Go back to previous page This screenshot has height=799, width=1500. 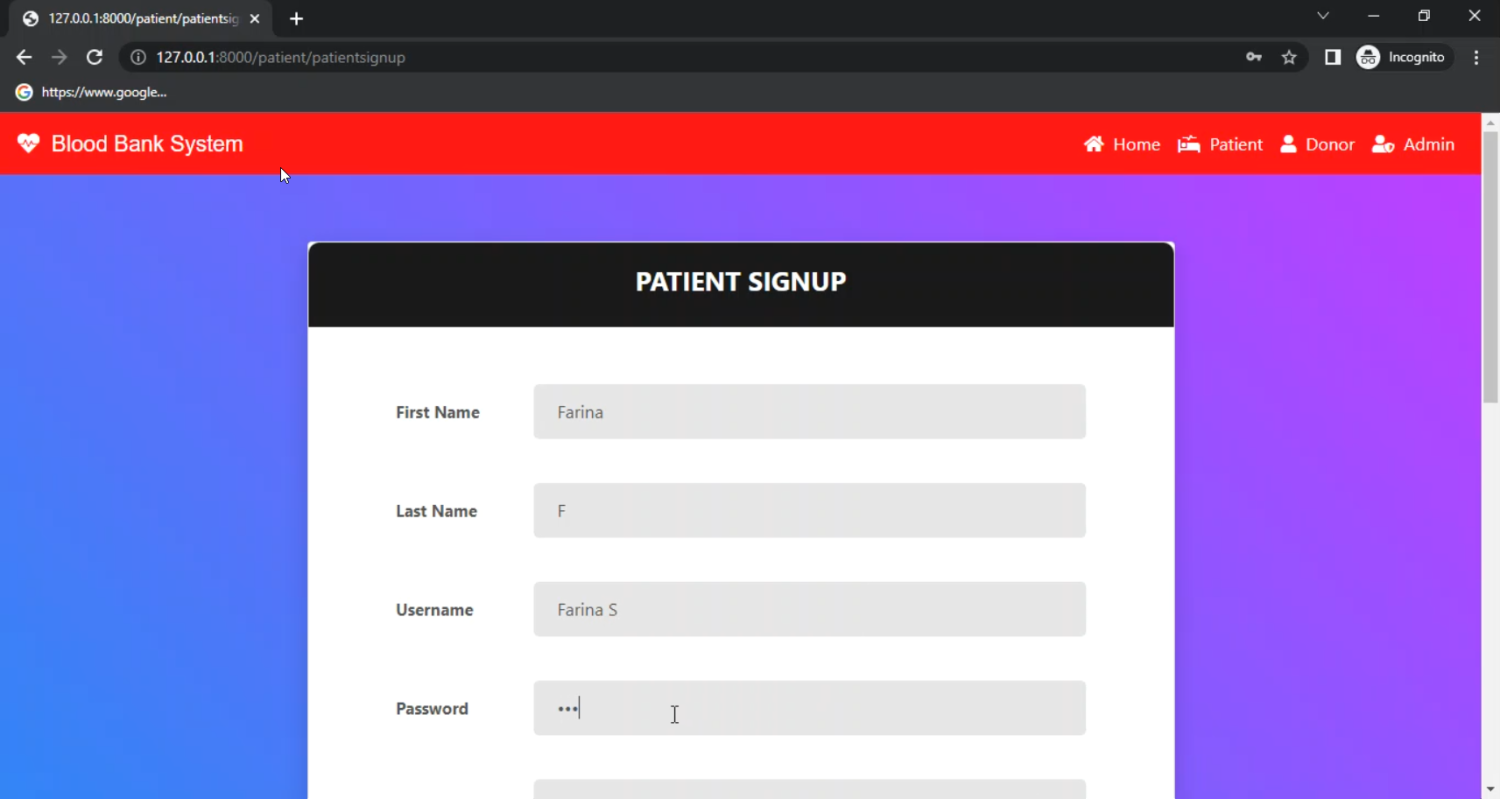point(24,58)
